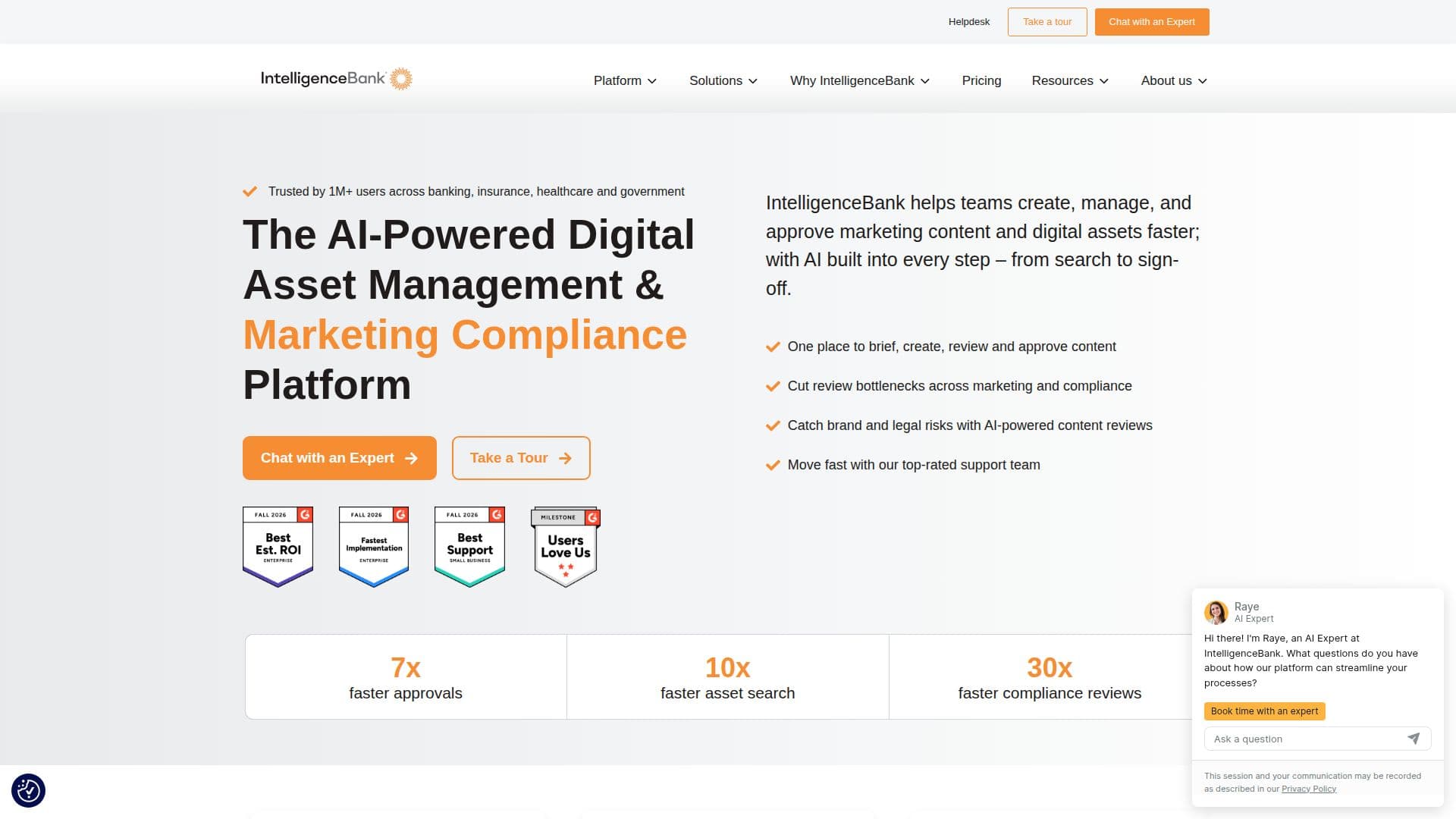Click 'One place to brief, create' text
1456x819 pixels.
coord(952,347)
